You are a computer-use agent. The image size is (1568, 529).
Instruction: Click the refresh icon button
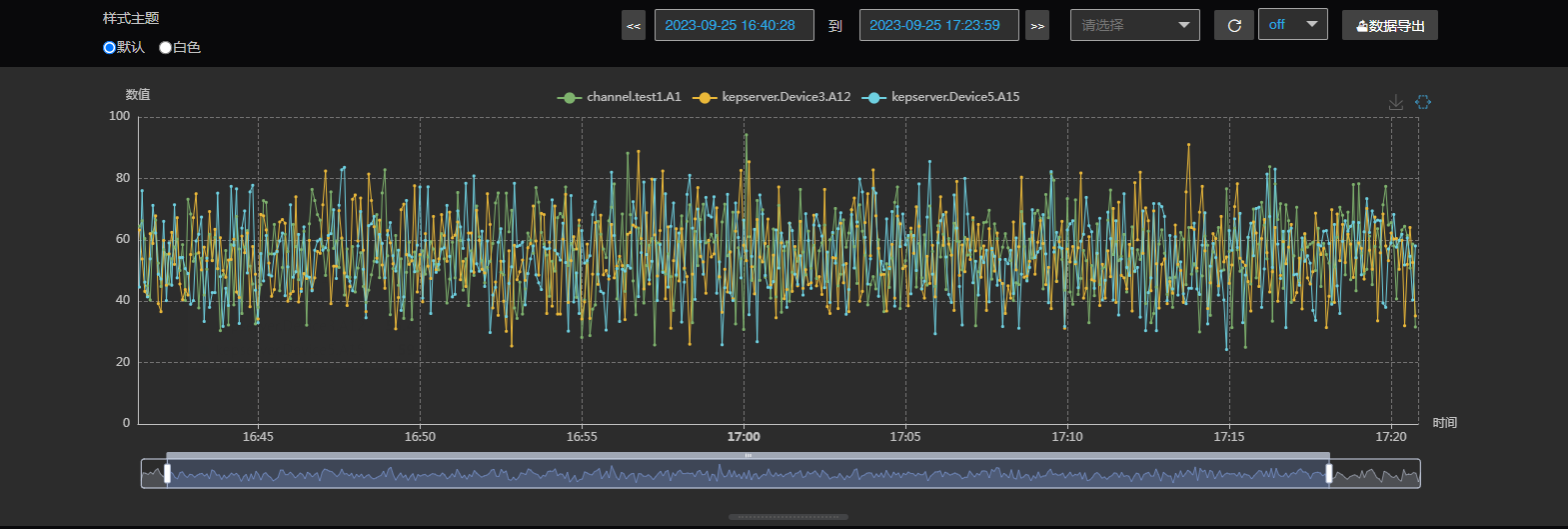click(x=1234, y=26)
